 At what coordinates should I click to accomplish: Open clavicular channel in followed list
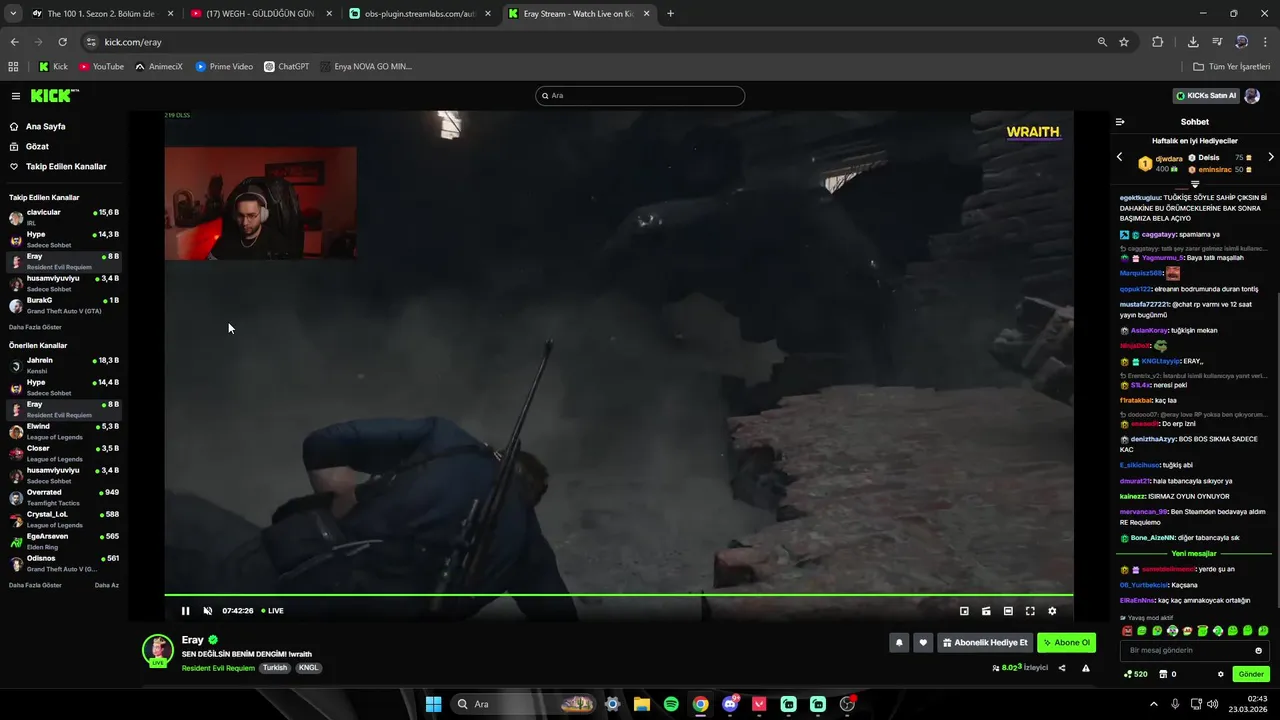[x=64, y=217]
